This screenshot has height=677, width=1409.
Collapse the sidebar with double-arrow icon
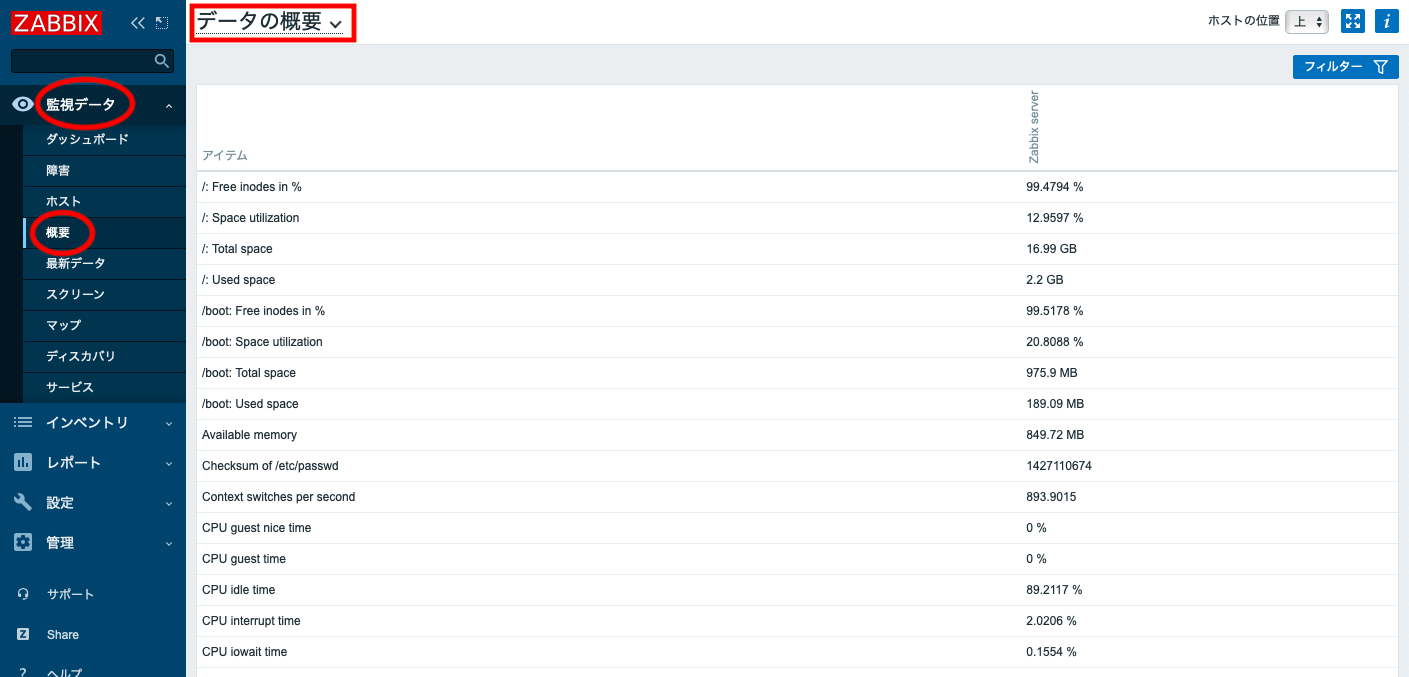click(x=138, y=22)
